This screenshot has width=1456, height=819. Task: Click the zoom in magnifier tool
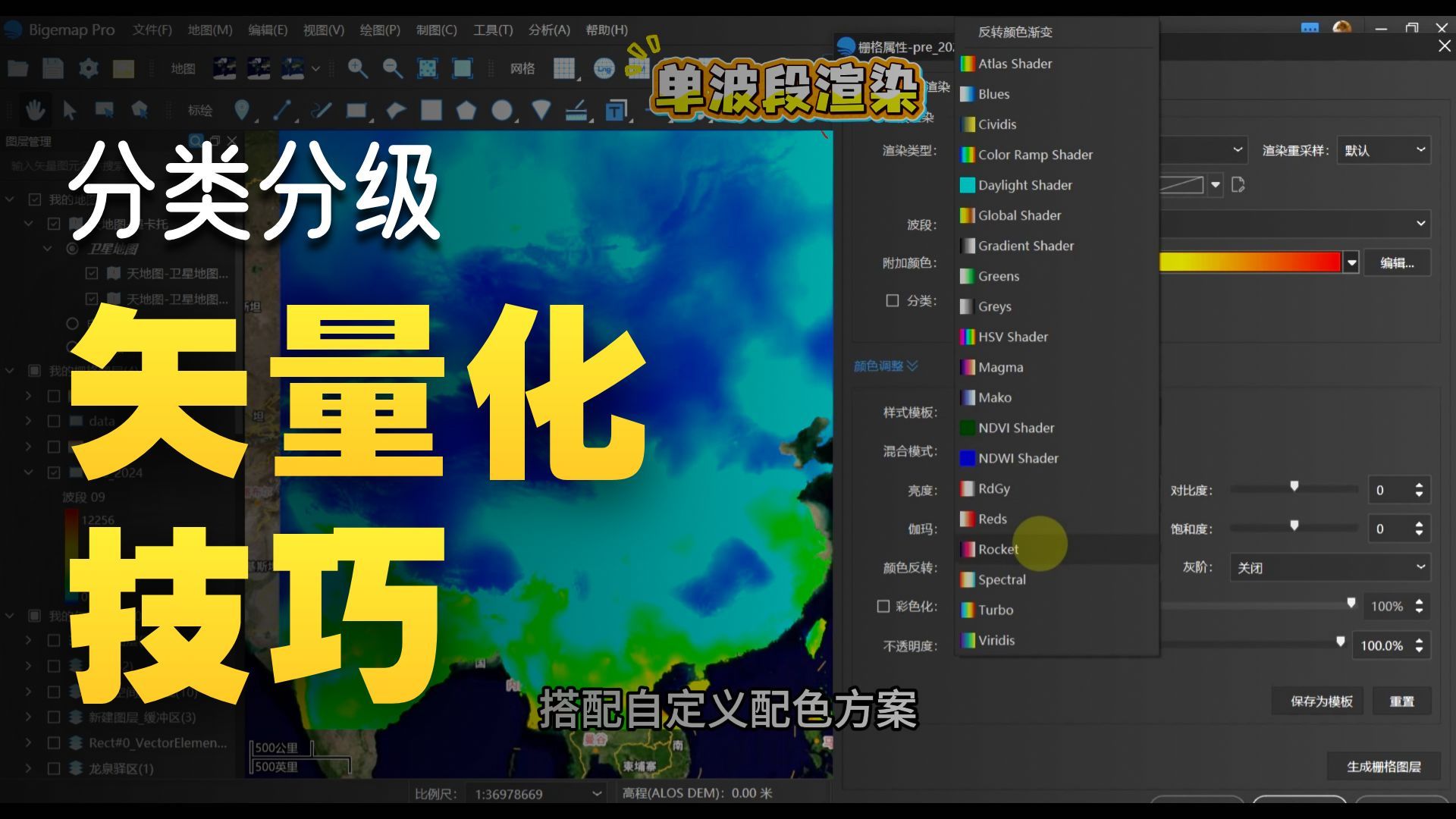tap(357, 69)
